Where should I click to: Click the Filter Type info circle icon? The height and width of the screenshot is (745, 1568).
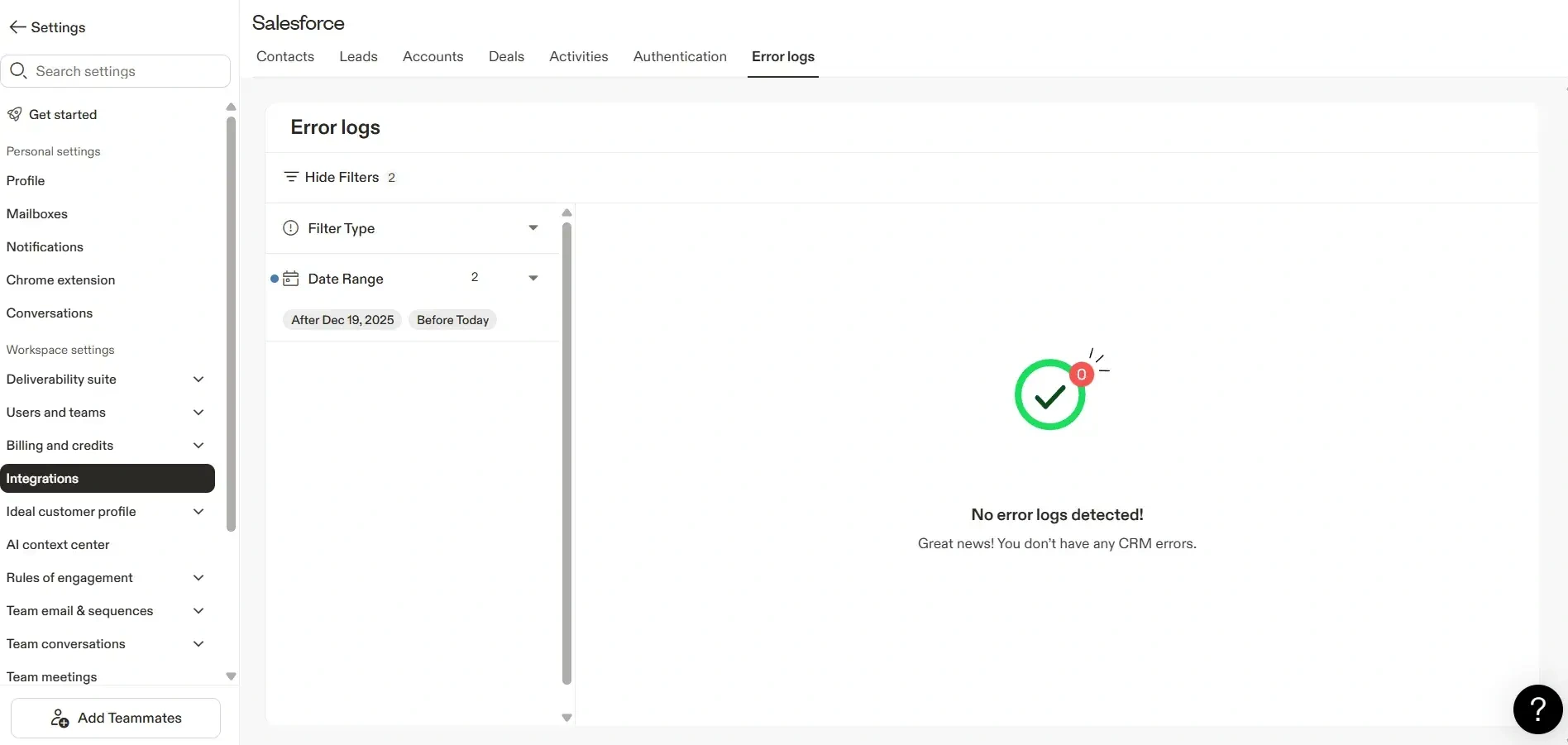291,228
